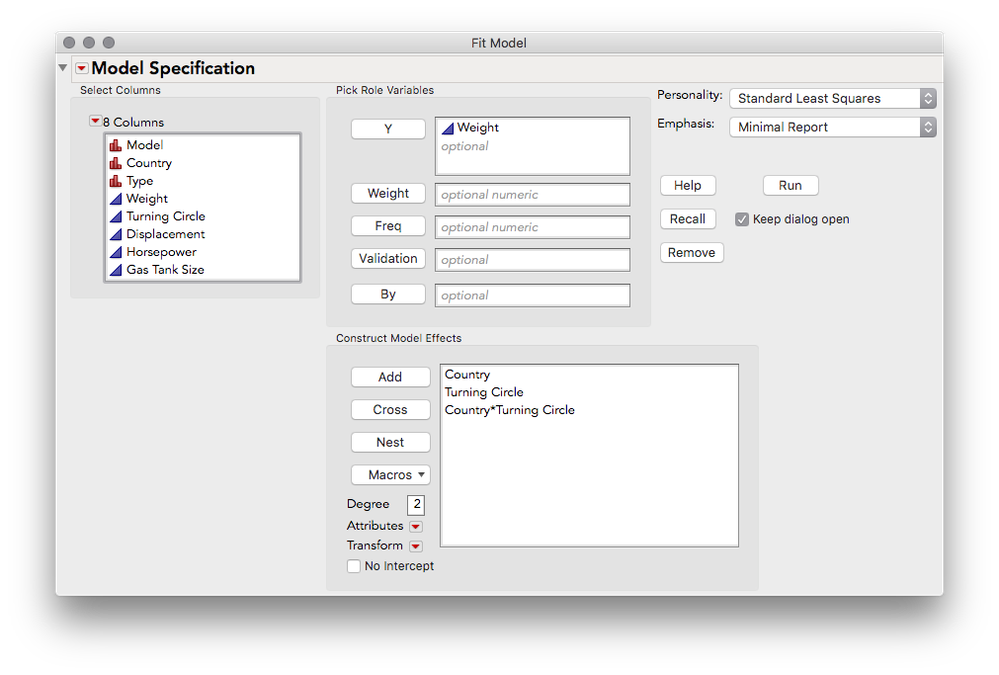This screenshot has width=999, height=675.
Task: Click the optional field beside By button
Action: (533, 295)
